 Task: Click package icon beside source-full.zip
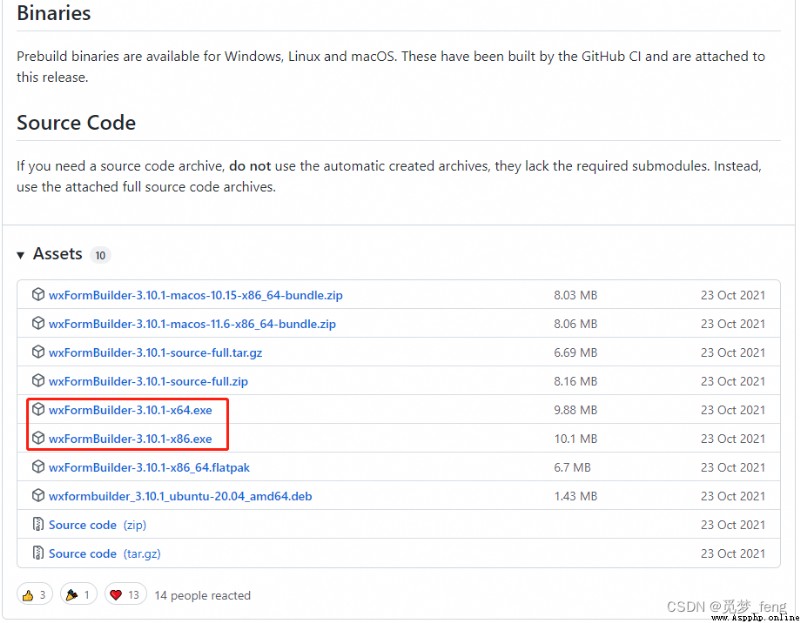pyautogui.click(x=38, y=381)
